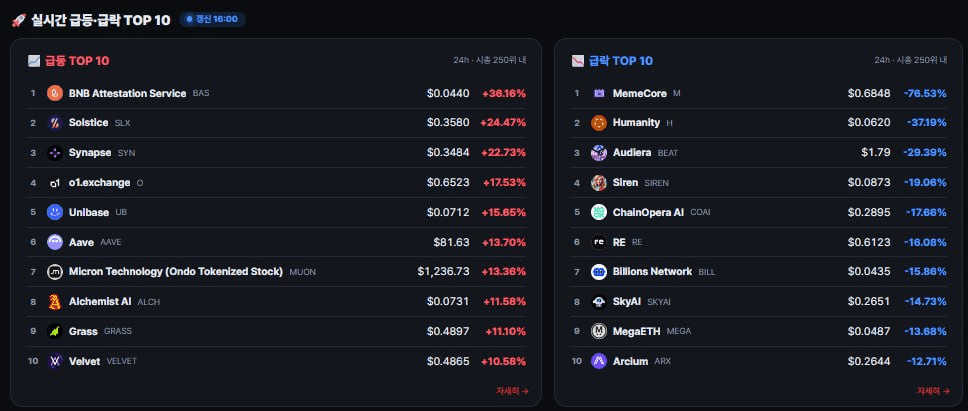Viewport: 968px width, 411px height.
Task: Open the Aave ghost icon
Action: tap(55, 242)
